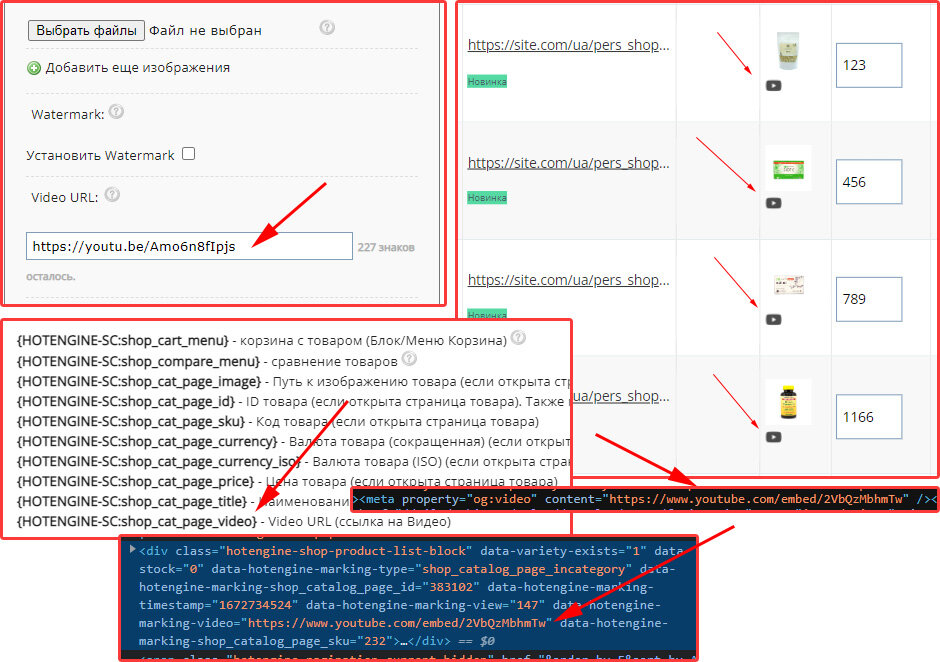Enable the Установить Watermark checkbox
940x662 pixels.
click(188, 154)
